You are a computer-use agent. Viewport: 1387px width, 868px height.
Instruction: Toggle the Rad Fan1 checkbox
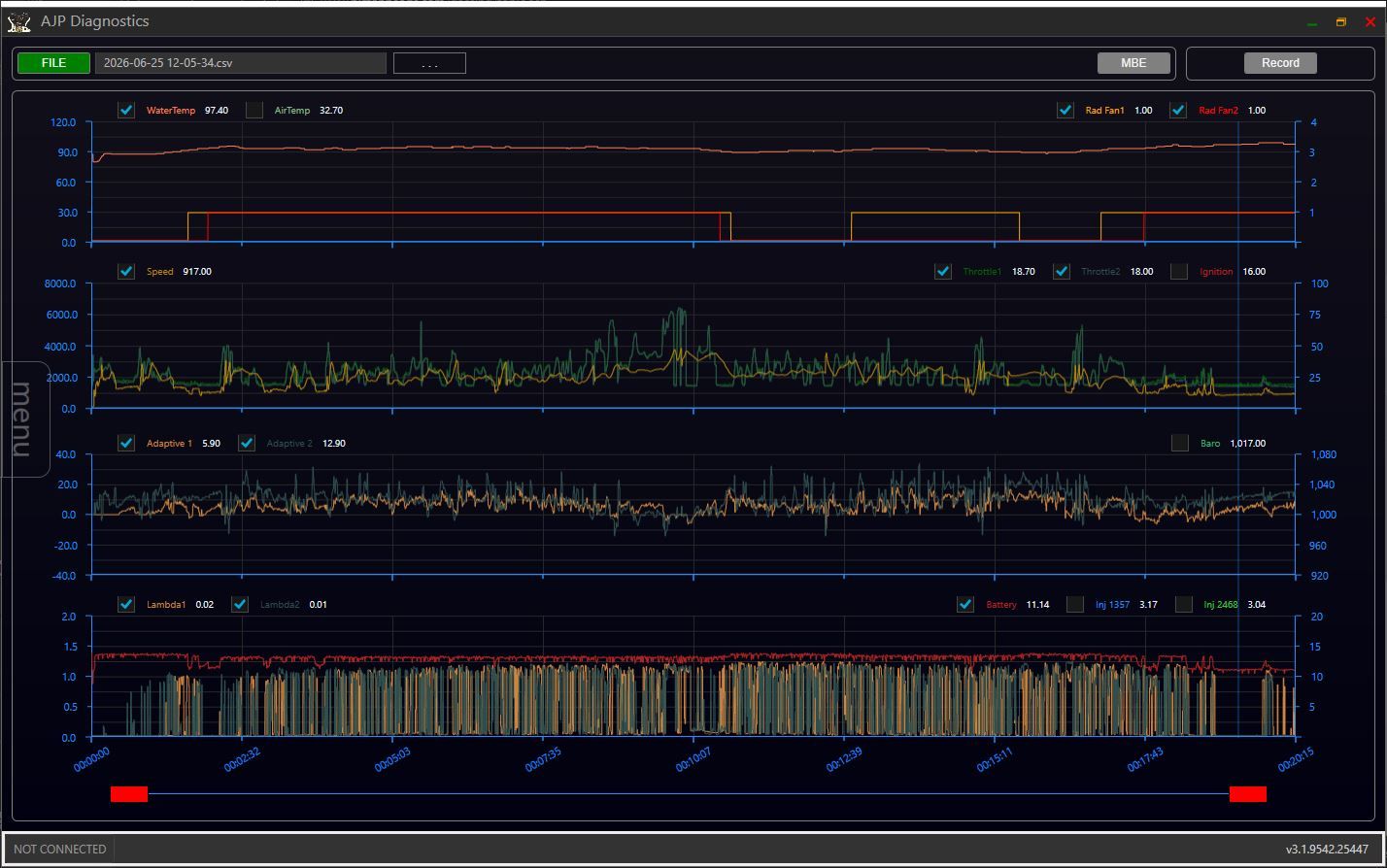1066,110
